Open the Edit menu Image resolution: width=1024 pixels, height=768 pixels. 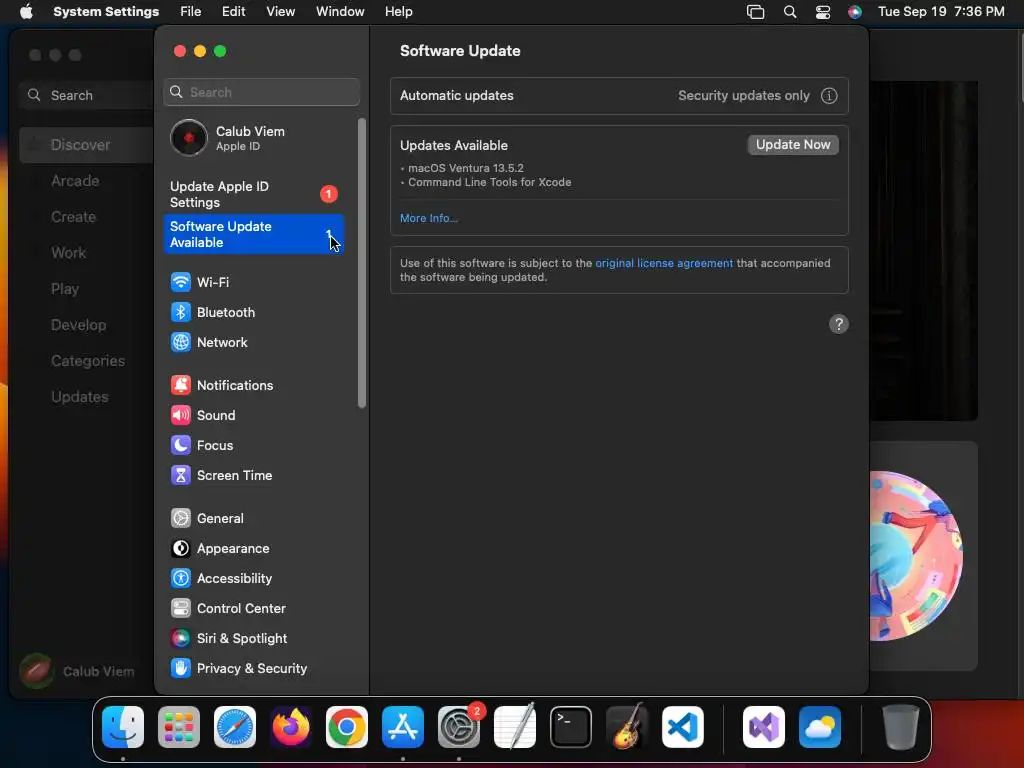[234, 12]
